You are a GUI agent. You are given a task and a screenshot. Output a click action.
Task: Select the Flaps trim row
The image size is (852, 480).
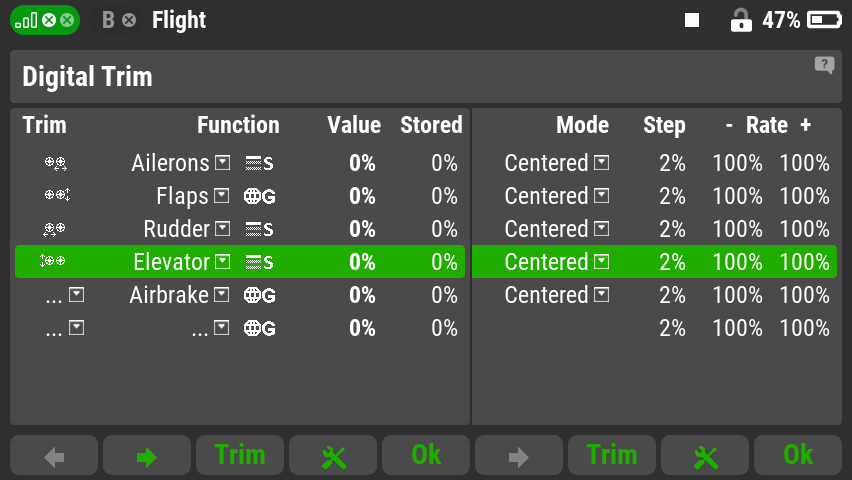coord(240,196)
